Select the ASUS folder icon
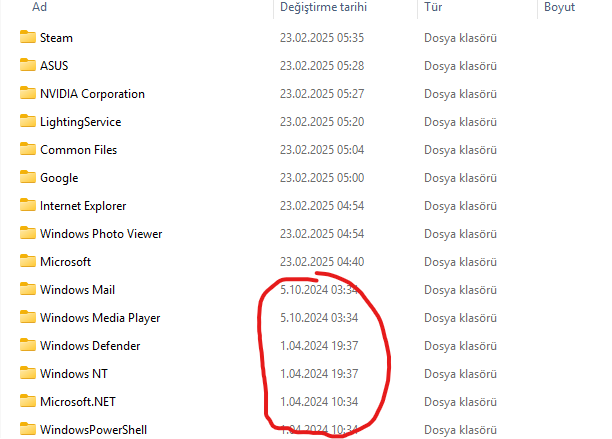Image resolution: width=612 pixels, height=439 pixels. coord(27,65)
